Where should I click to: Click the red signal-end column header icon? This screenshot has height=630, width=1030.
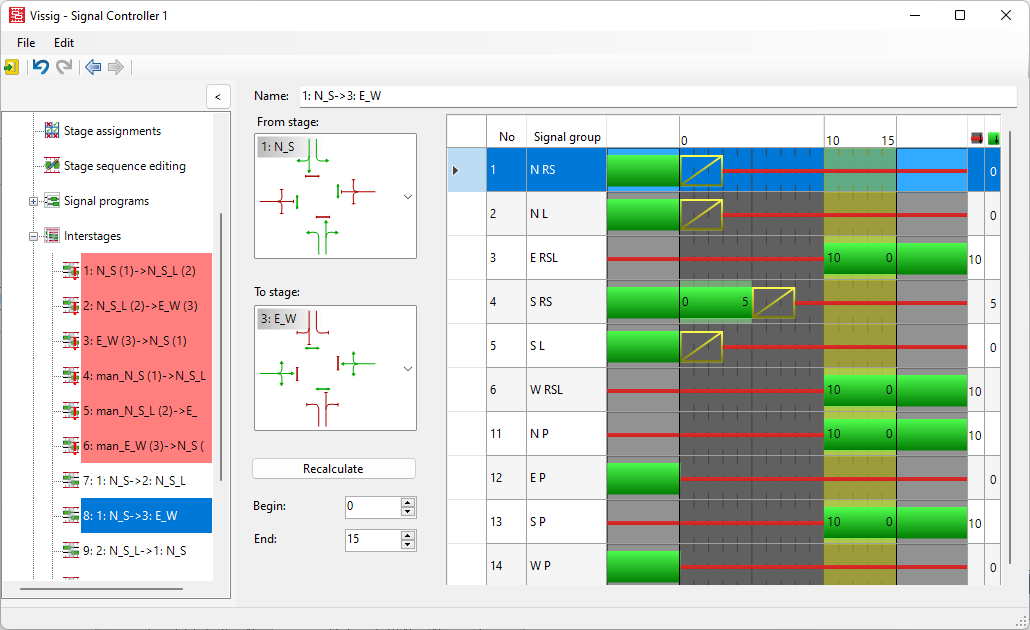[976, 138]
